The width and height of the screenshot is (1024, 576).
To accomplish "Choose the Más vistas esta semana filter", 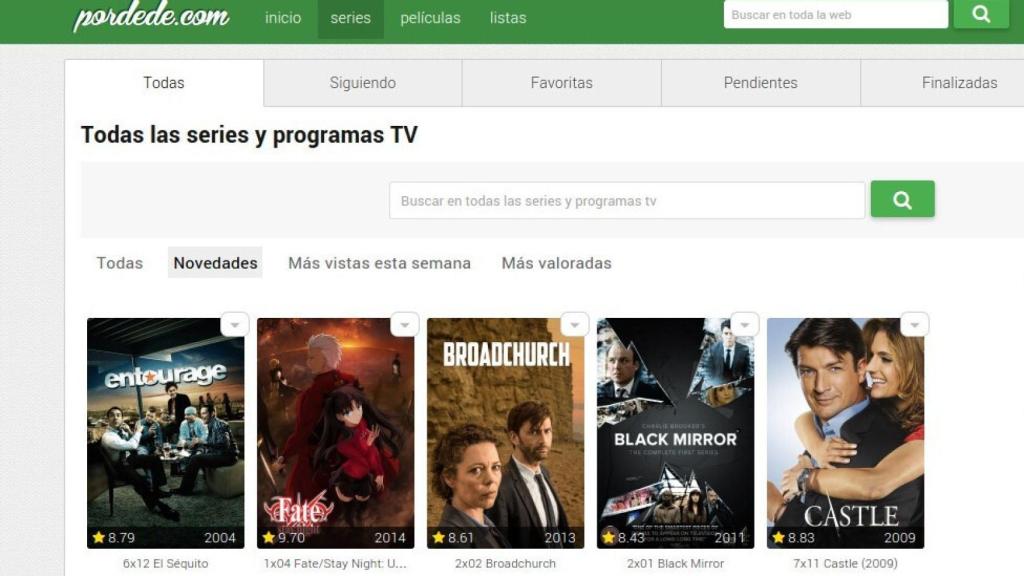I will [x=379, y=263].
